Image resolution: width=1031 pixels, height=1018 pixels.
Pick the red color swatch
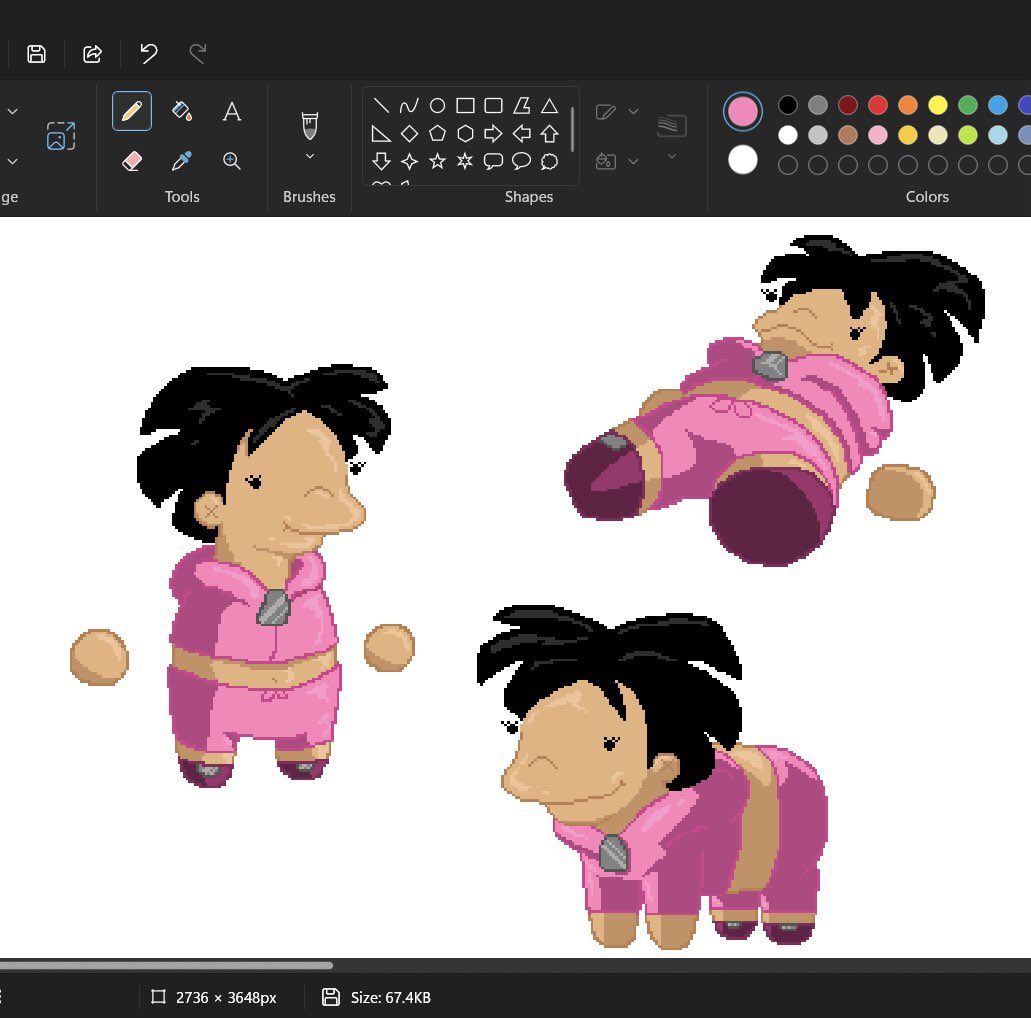[878, 105]
